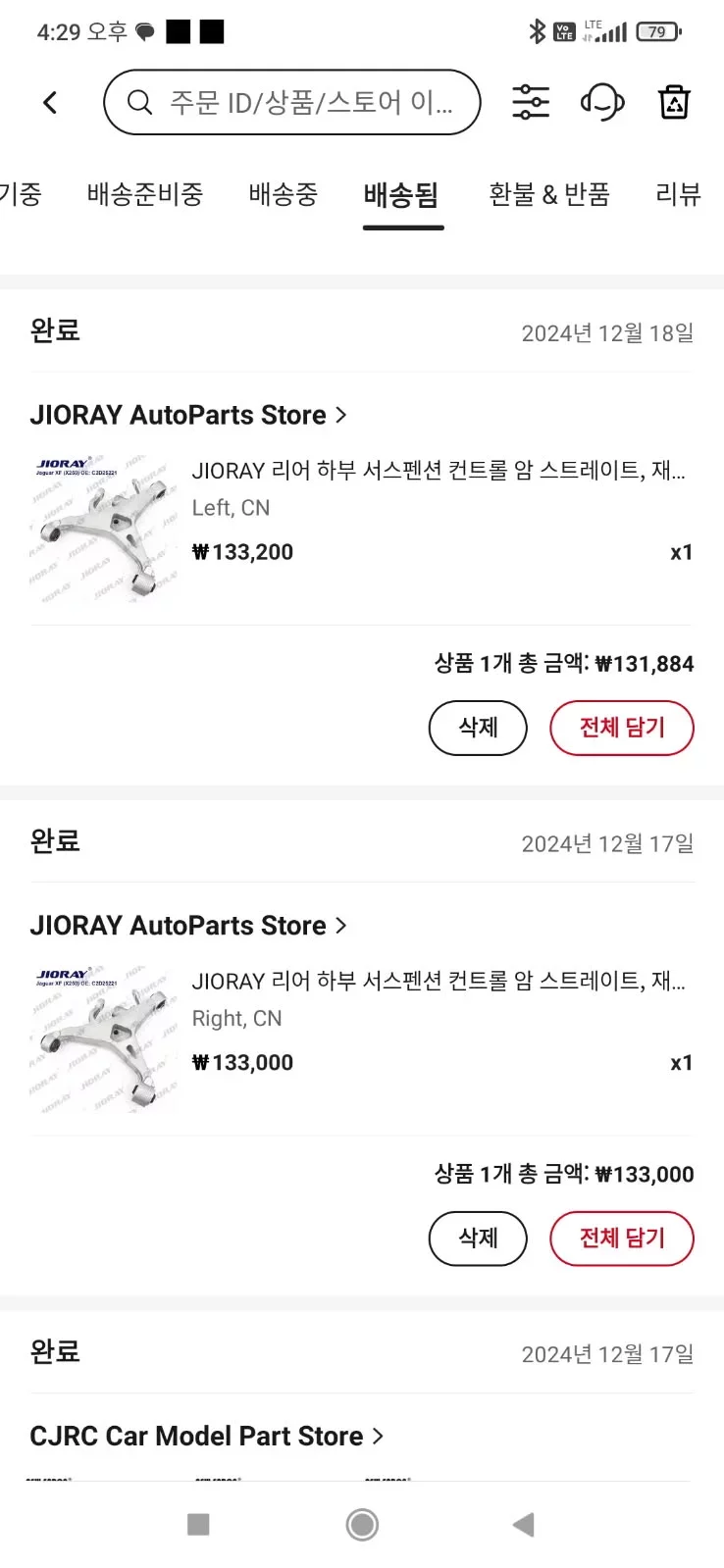Add all items of ₩131,884 order to cart
Image resolution: width=724 pixels, height=1568 pixels.
[622, 728]
